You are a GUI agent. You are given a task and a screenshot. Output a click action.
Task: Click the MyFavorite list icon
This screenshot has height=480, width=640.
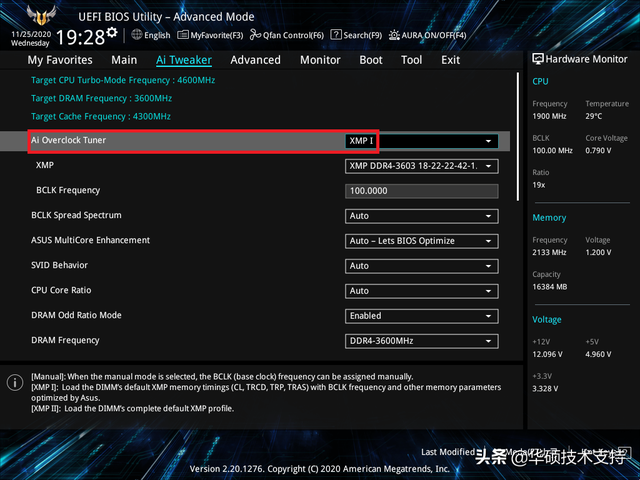pos(183,35)
